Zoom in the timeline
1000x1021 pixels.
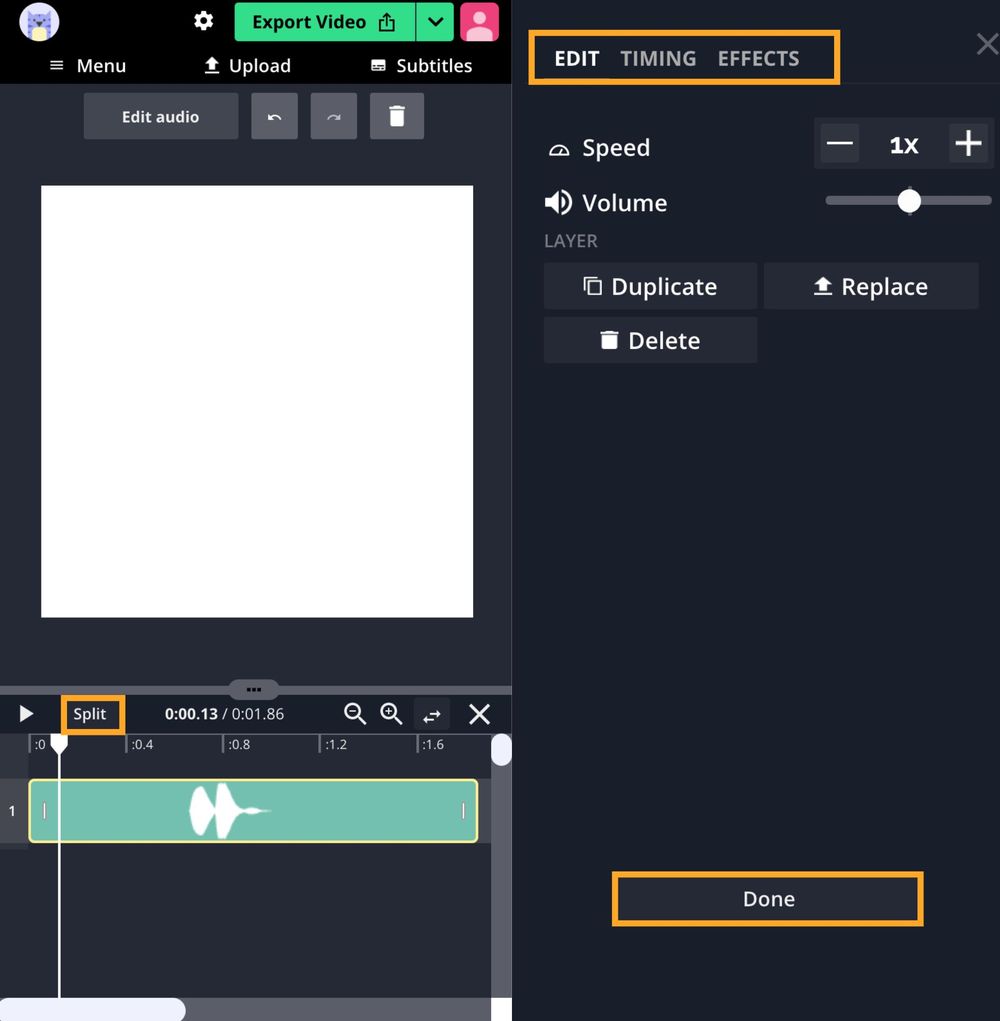coord(391,714)
